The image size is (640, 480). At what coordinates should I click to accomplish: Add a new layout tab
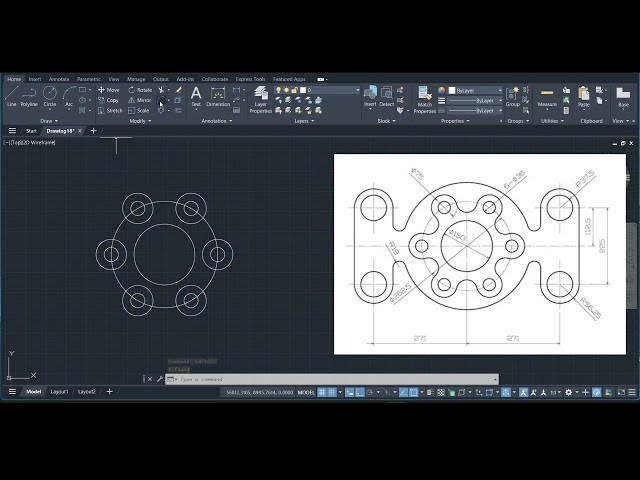(x=109, y=392)
